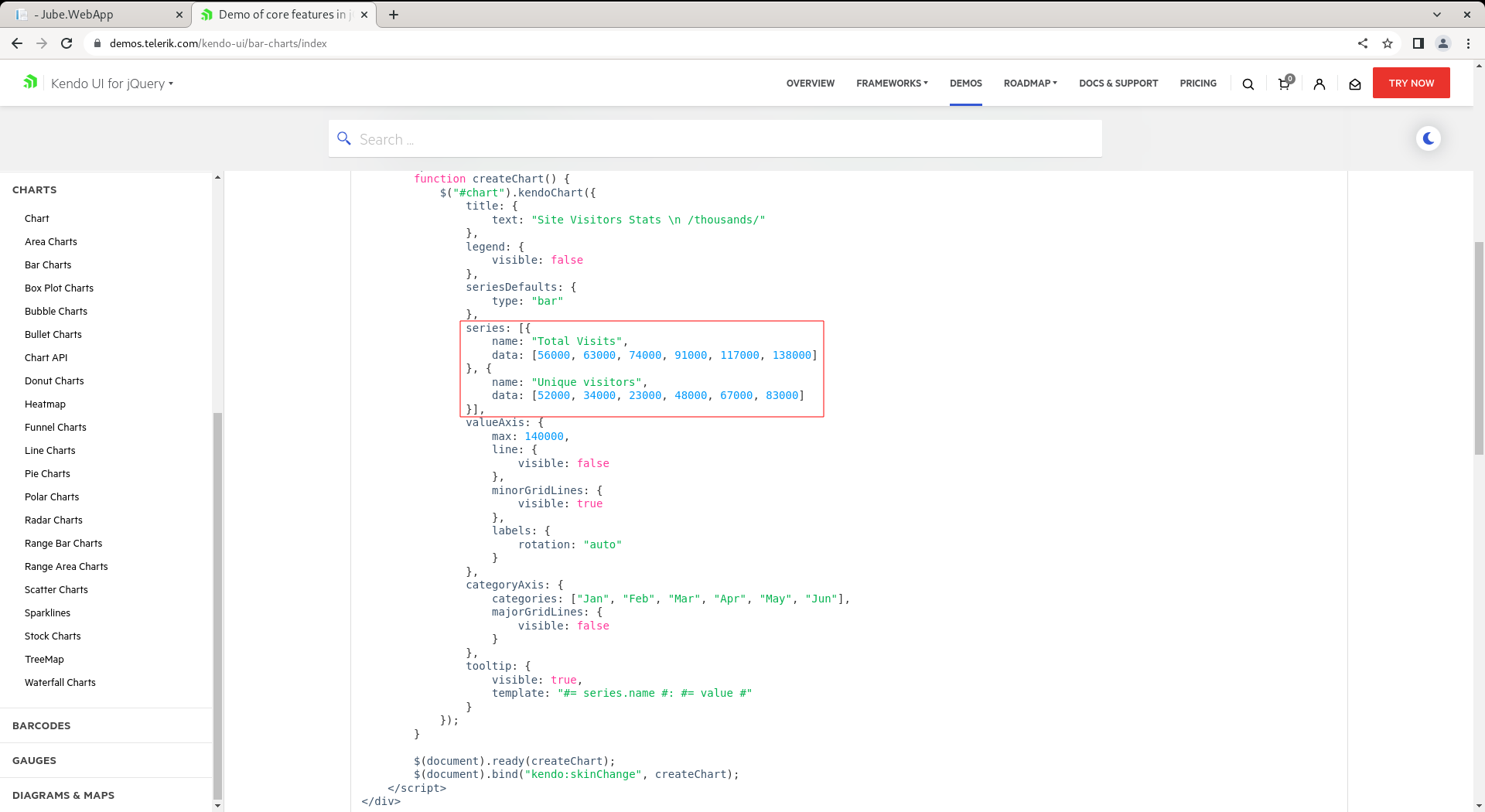The width and height of the screenshot is (1485, 812).
Task: Open the Chart API demo link
Action: [x=46, y=358]
